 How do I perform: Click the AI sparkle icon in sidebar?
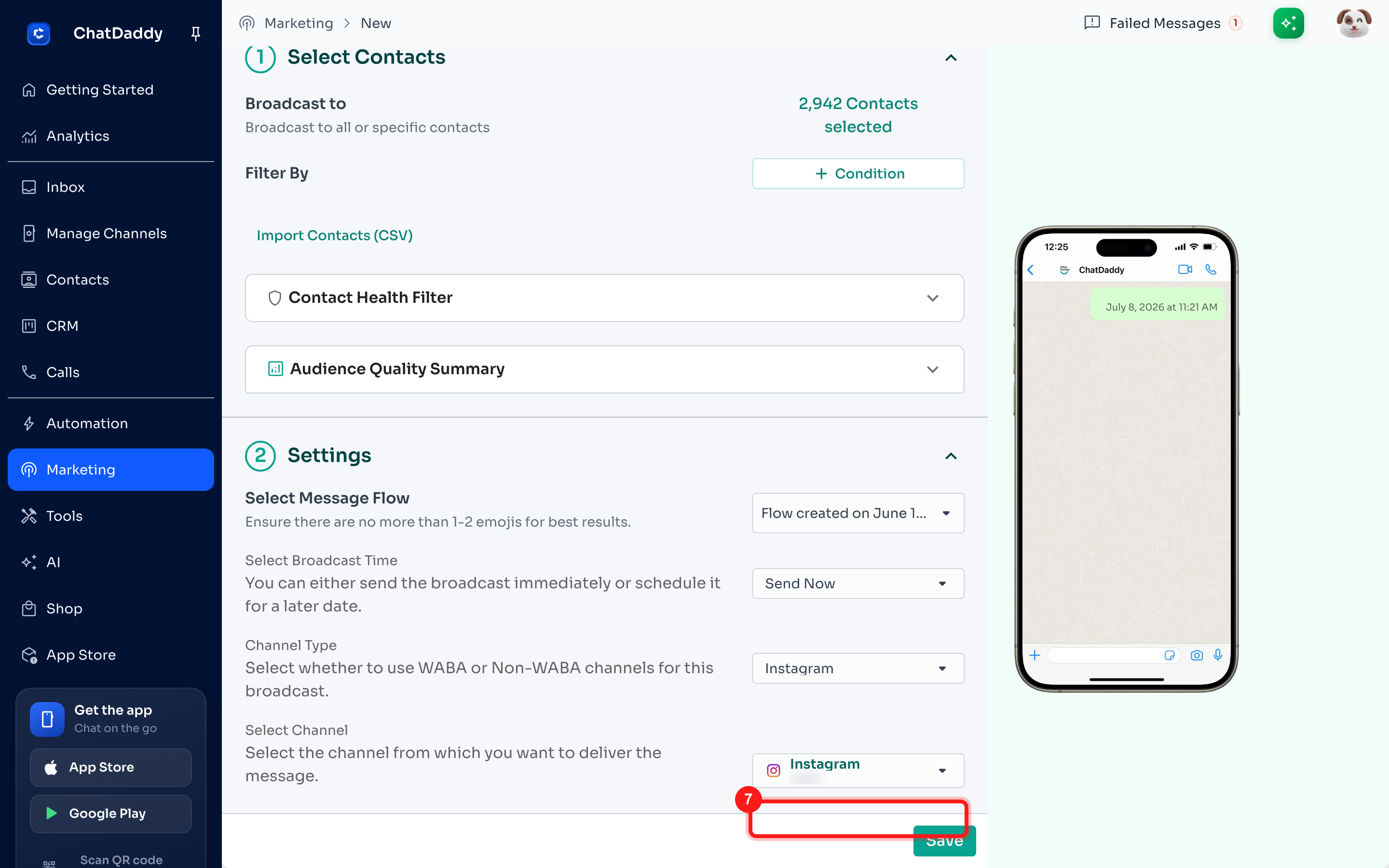(29, 562)
